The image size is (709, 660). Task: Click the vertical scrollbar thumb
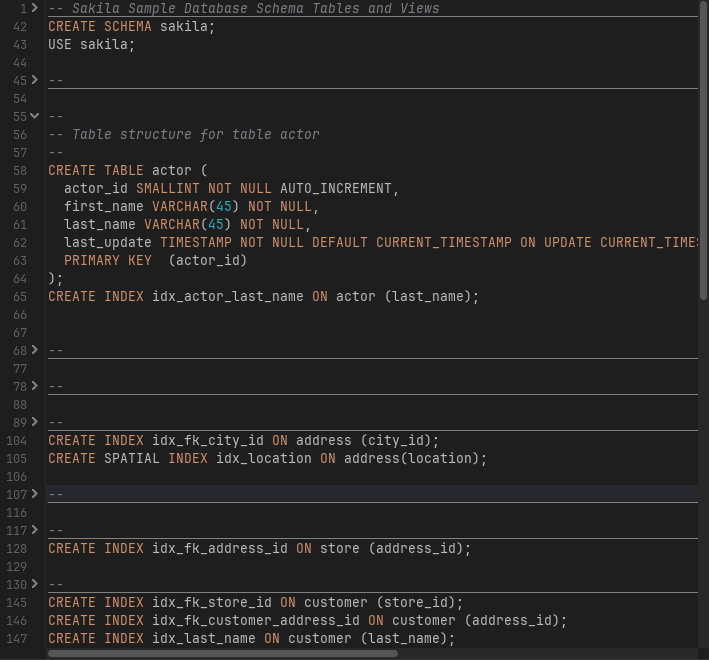pos(703,150)
